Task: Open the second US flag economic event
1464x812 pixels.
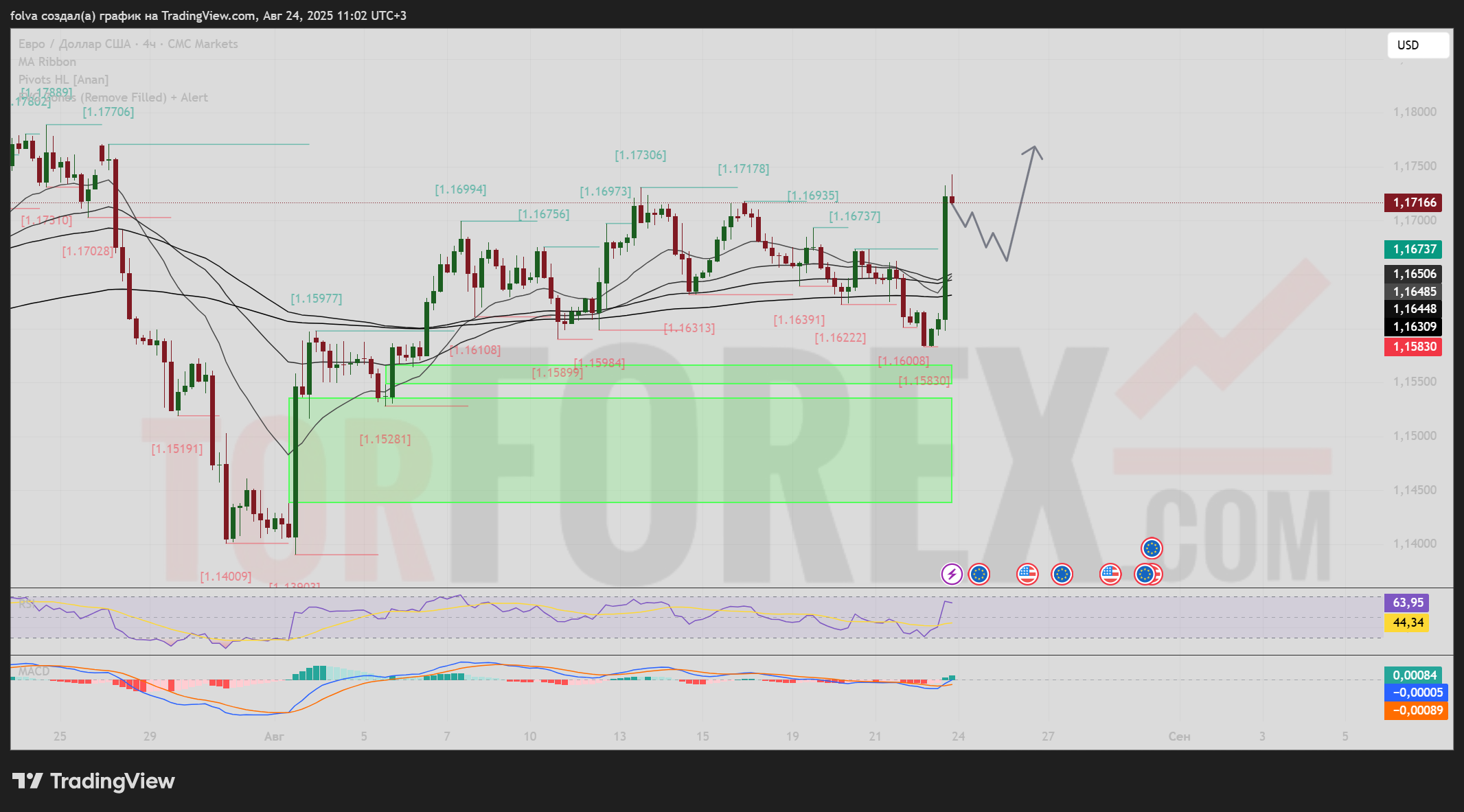Action: point(1110,574)
